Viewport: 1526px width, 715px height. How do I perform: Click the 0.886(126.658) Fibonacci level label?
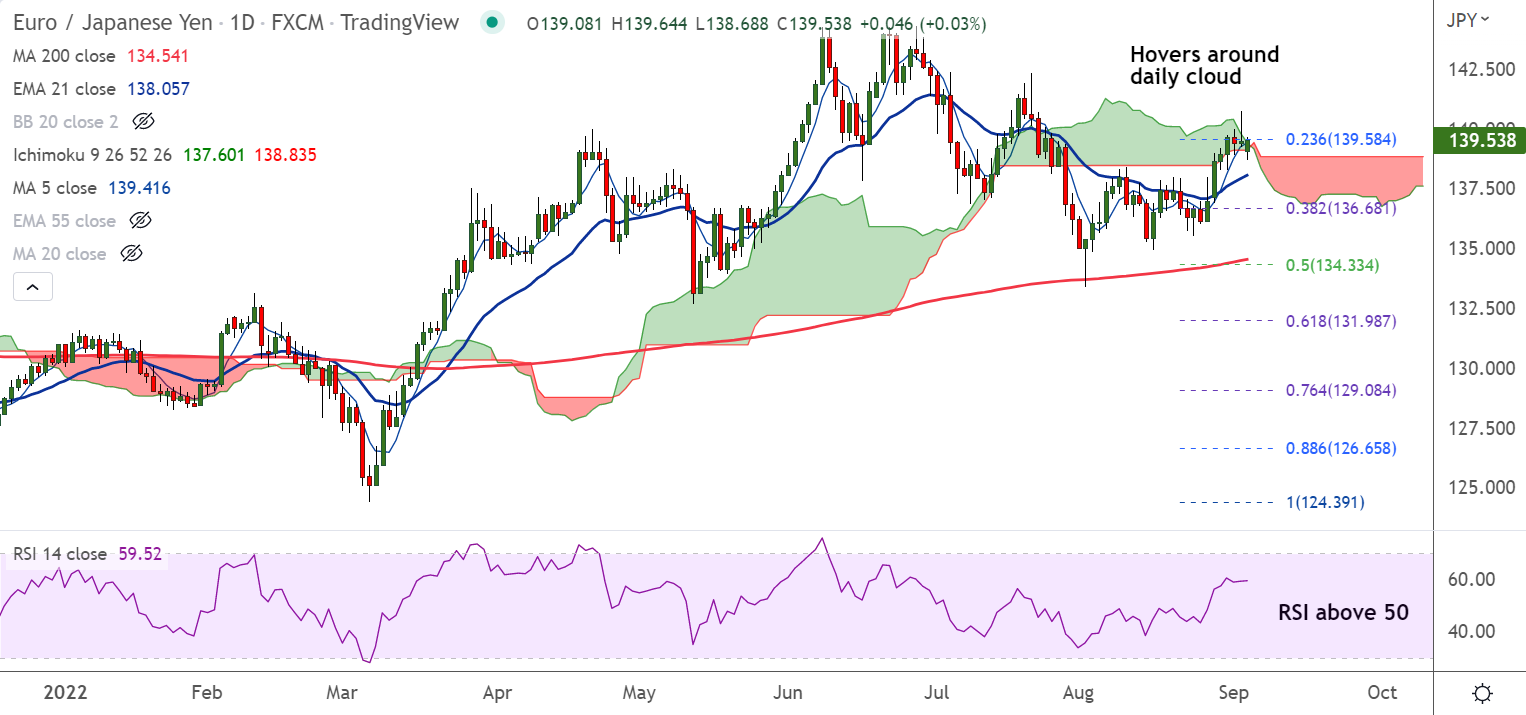point(1341,448)
